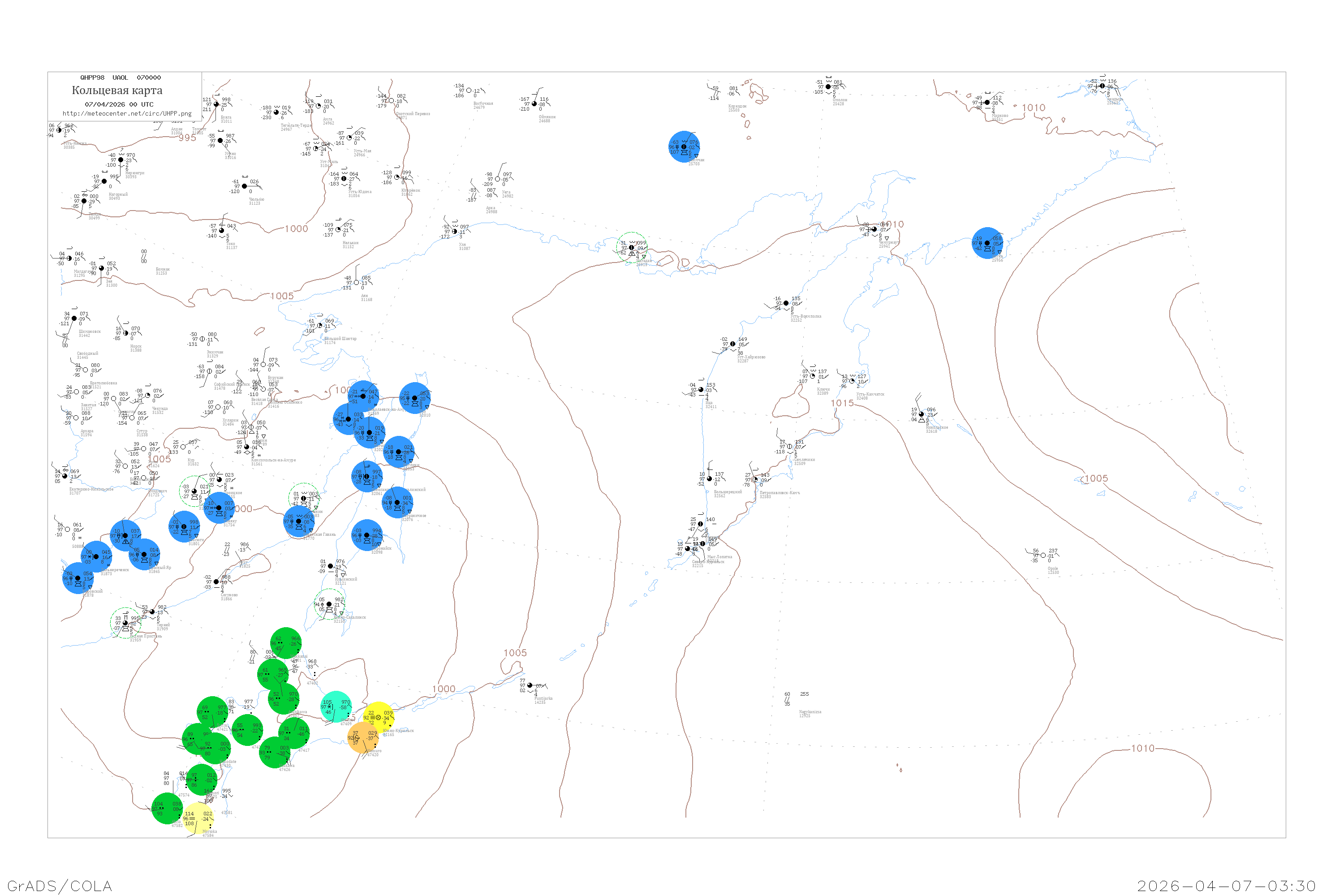Click the QHPP98 UAOL 070000 header code

point(121,78)
